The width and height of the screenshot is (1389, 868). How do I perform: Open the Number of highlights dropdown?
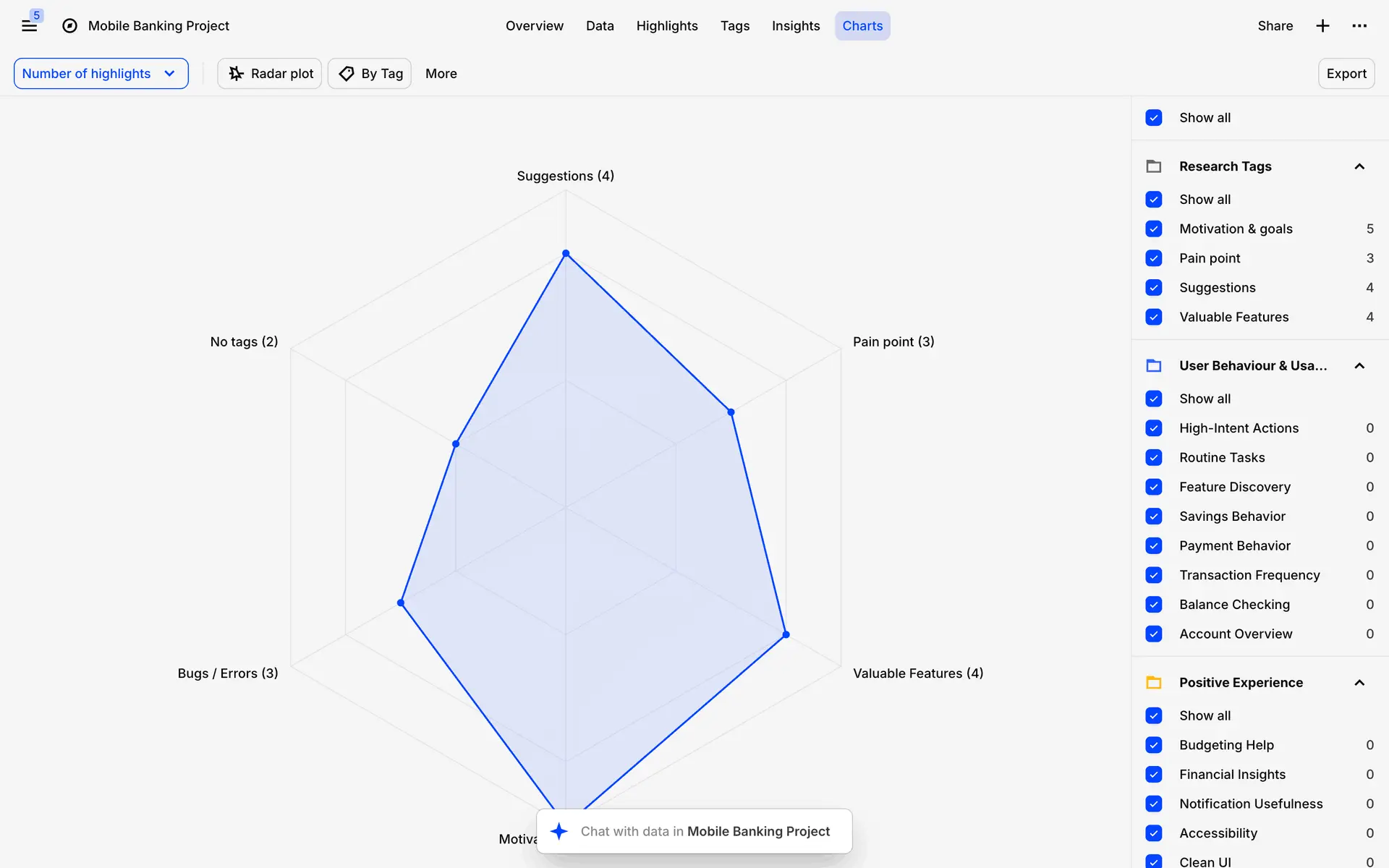click(x=101, y=74)
